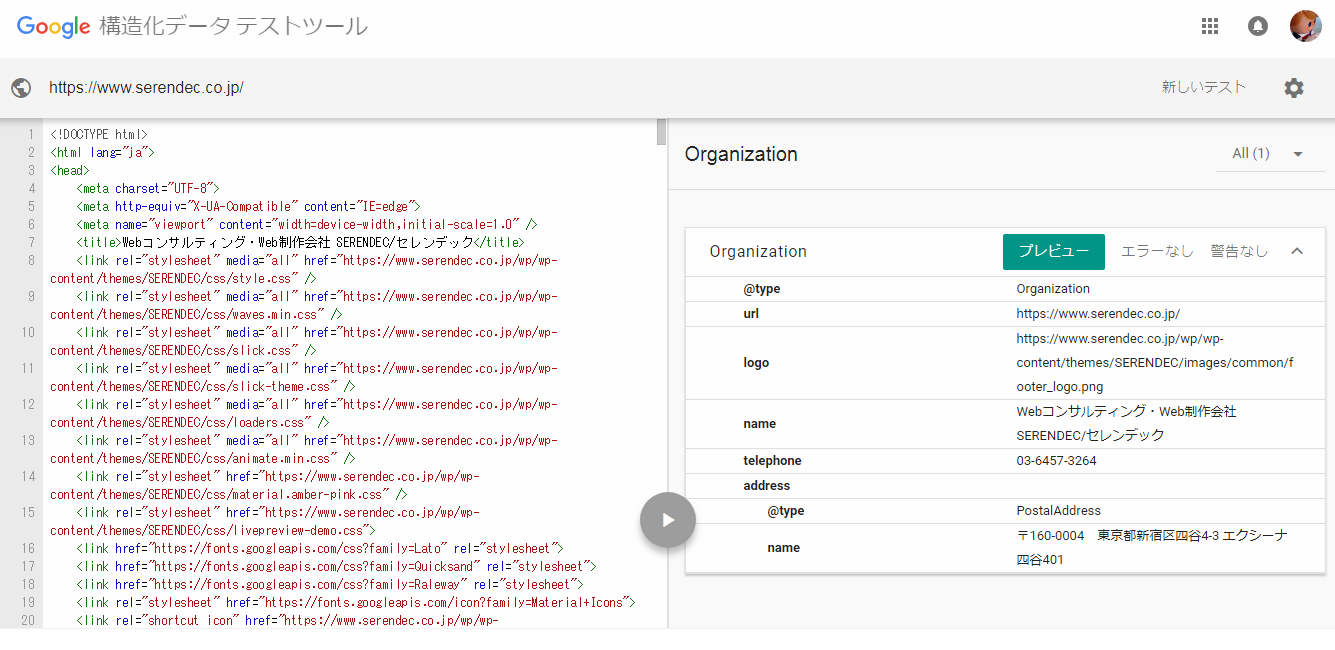Click the Quicksand font stylesheet line
This screenshot has height=650, width=1335.
pyautogui.click(x=336, y=567)
